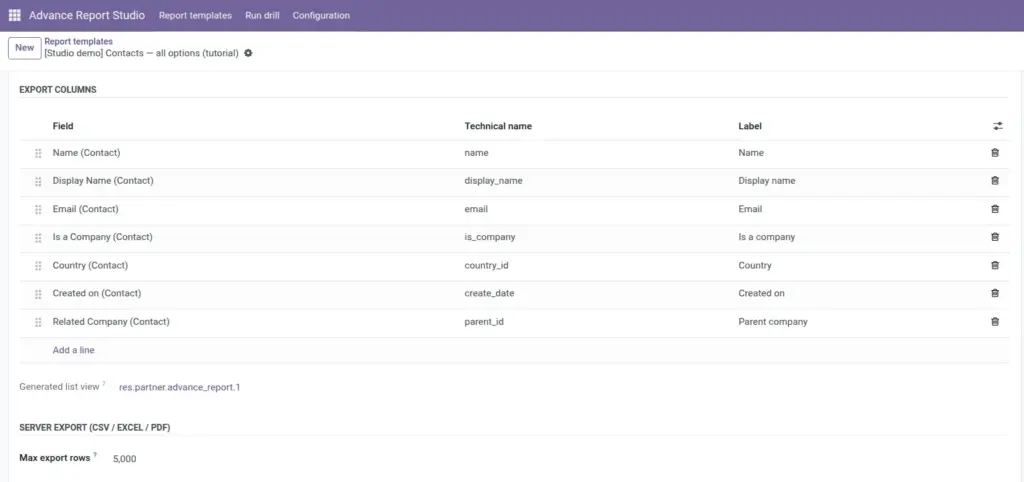This screenshot has height=482, width=1024.
Task: Grab drag handle of Related Company row
Action: [38, 322]
